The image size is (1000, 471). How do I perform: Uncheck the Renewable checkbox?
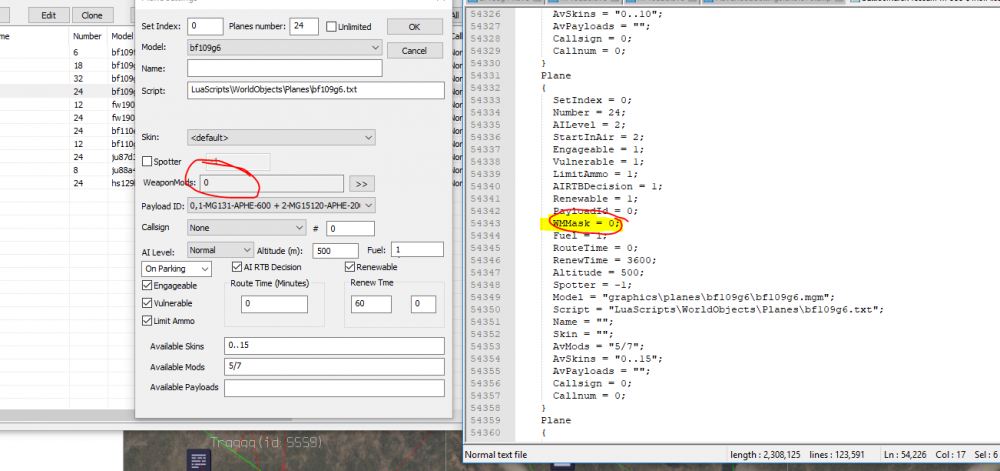pyautogui.click(x=349, y=267)
